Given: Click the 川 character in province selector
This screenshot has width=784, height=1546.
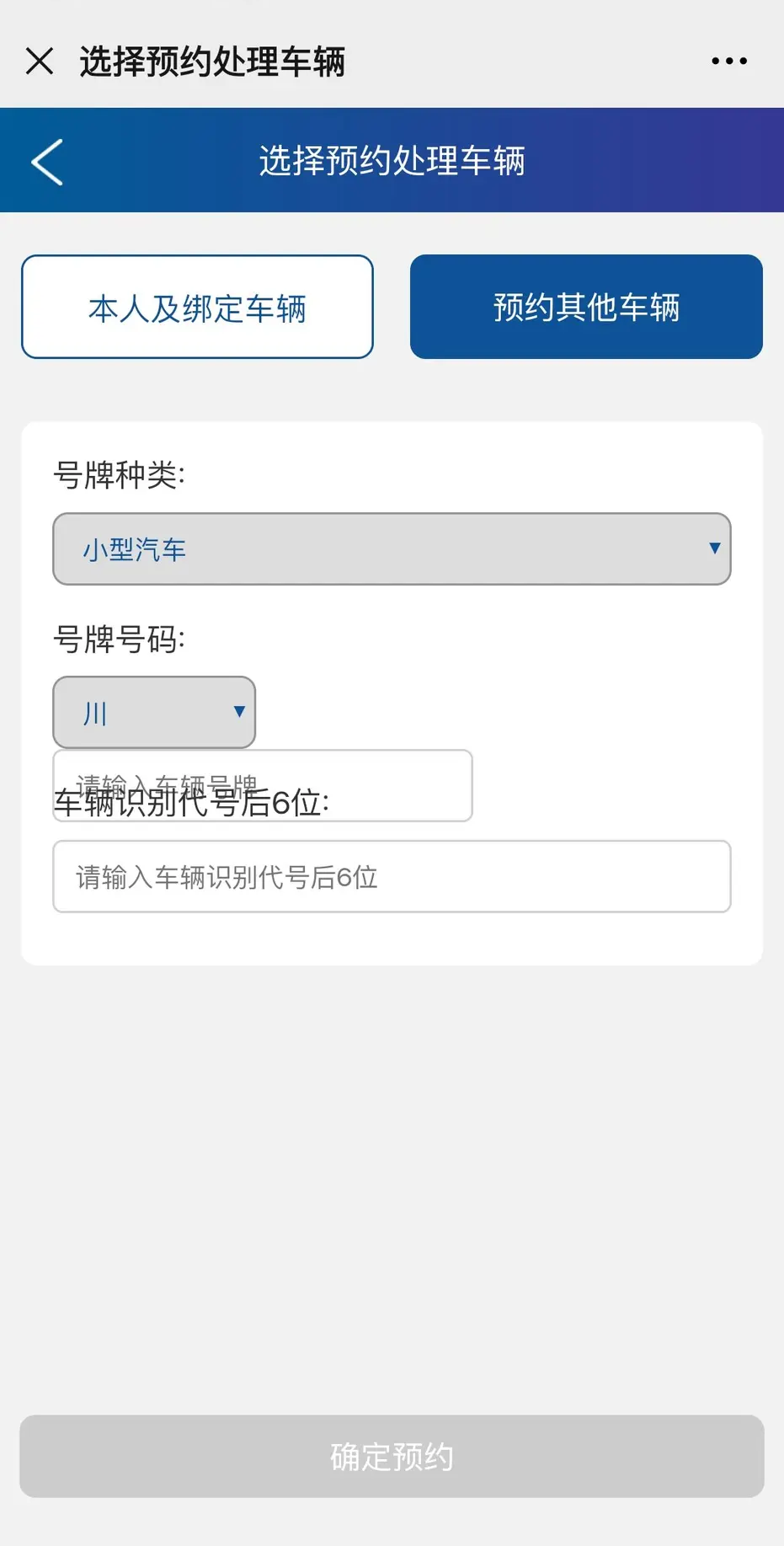Looking at the screenshot, I should [95, 714].
